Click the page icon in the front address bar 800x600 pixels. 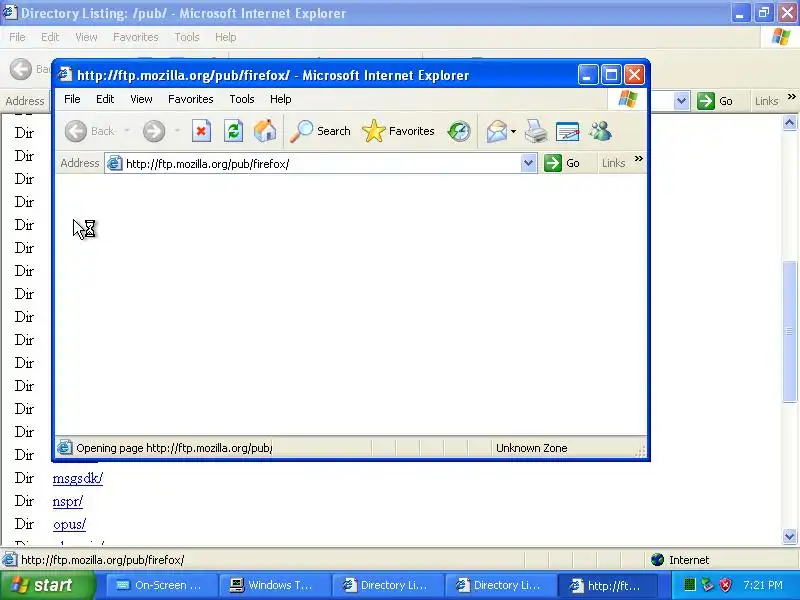pyautogui.click(x=114, y=163)
